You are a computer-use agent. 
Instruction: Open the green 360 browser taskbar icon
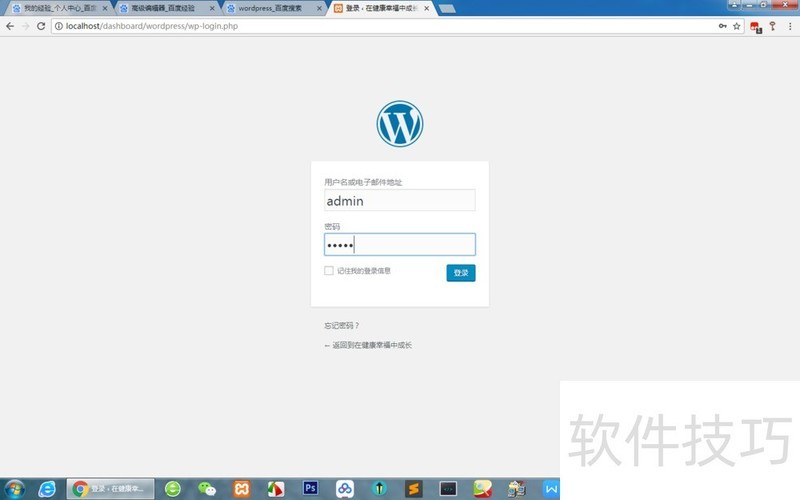click(172, 489)
